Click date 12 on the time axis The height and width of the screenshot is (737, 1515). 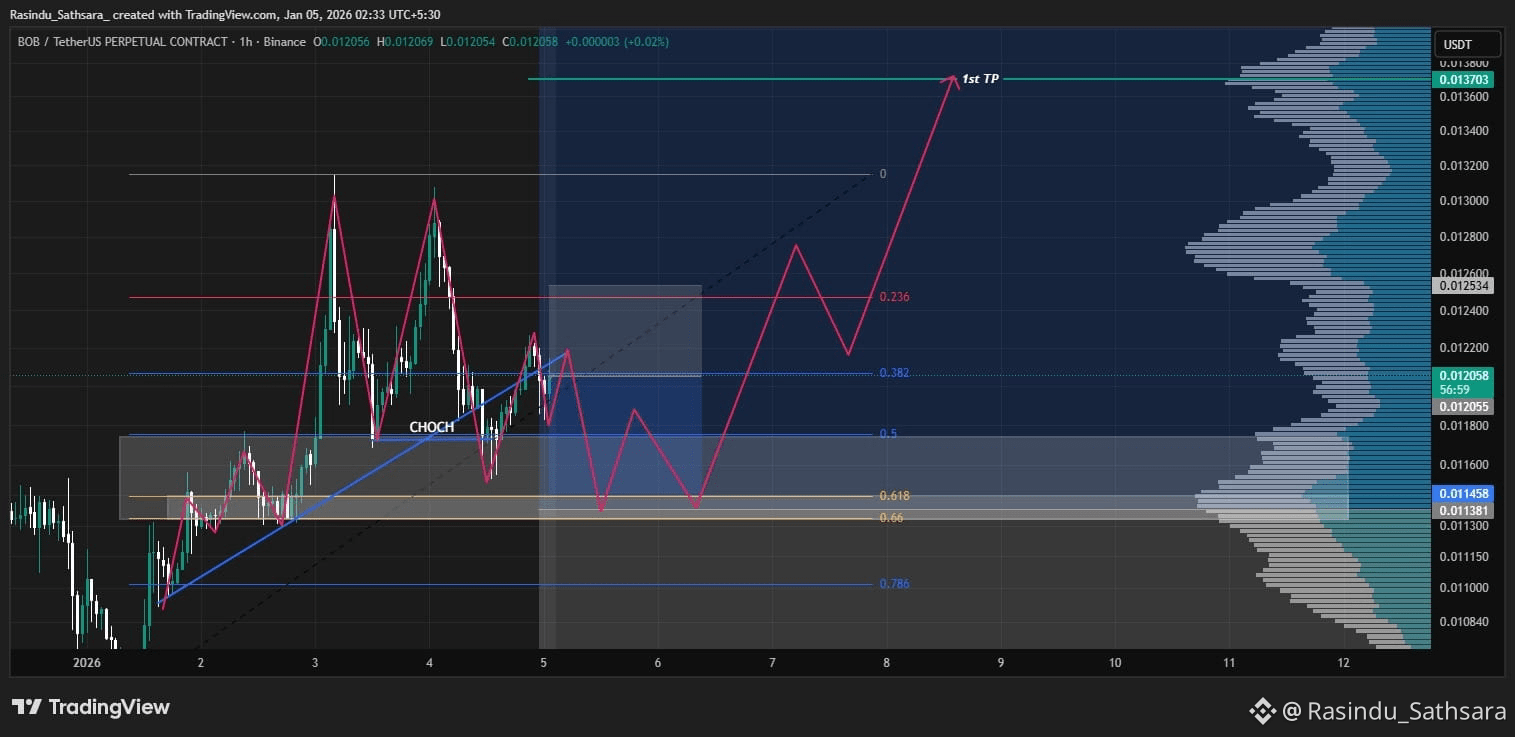(1344, 663)
